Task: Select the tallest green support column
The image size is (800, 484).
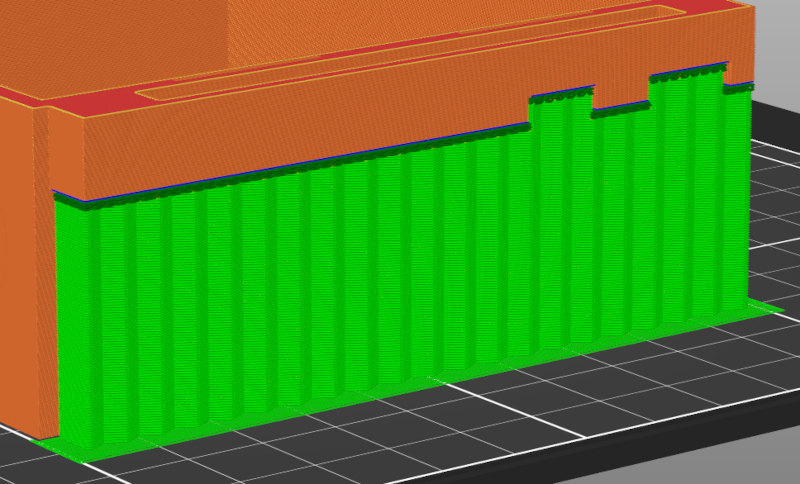Action: [x=686, y=199]
